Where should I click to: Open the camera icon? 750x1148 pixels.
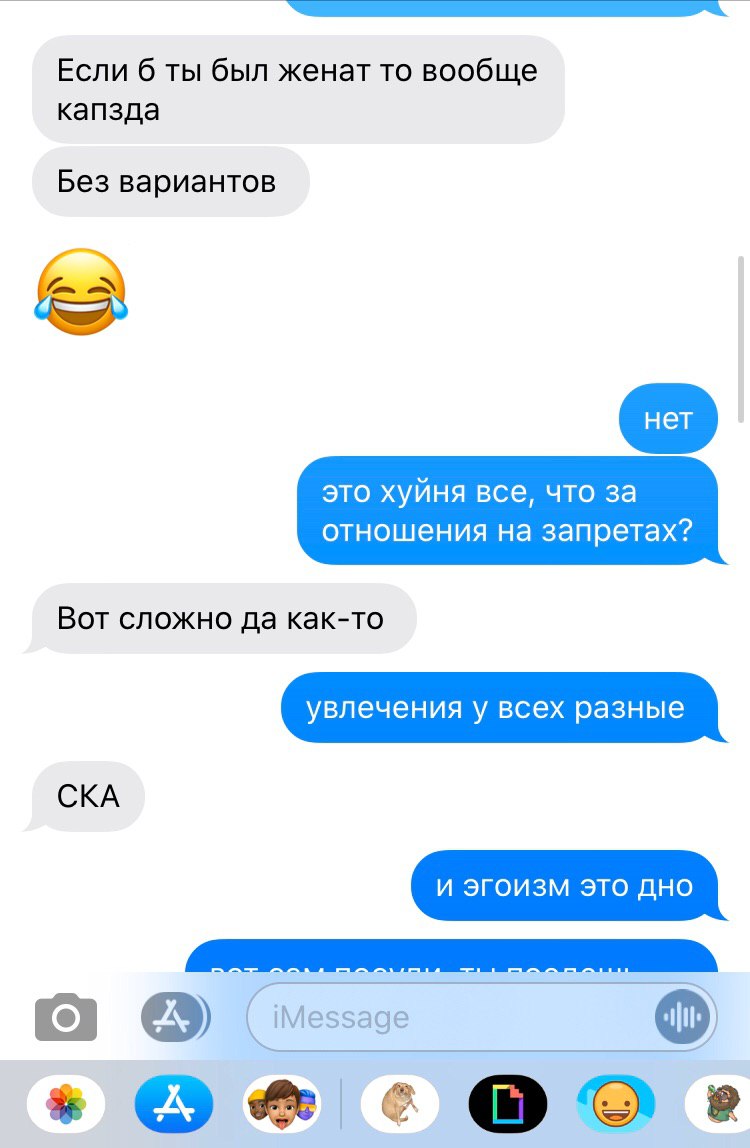[x=66, y=1017]
